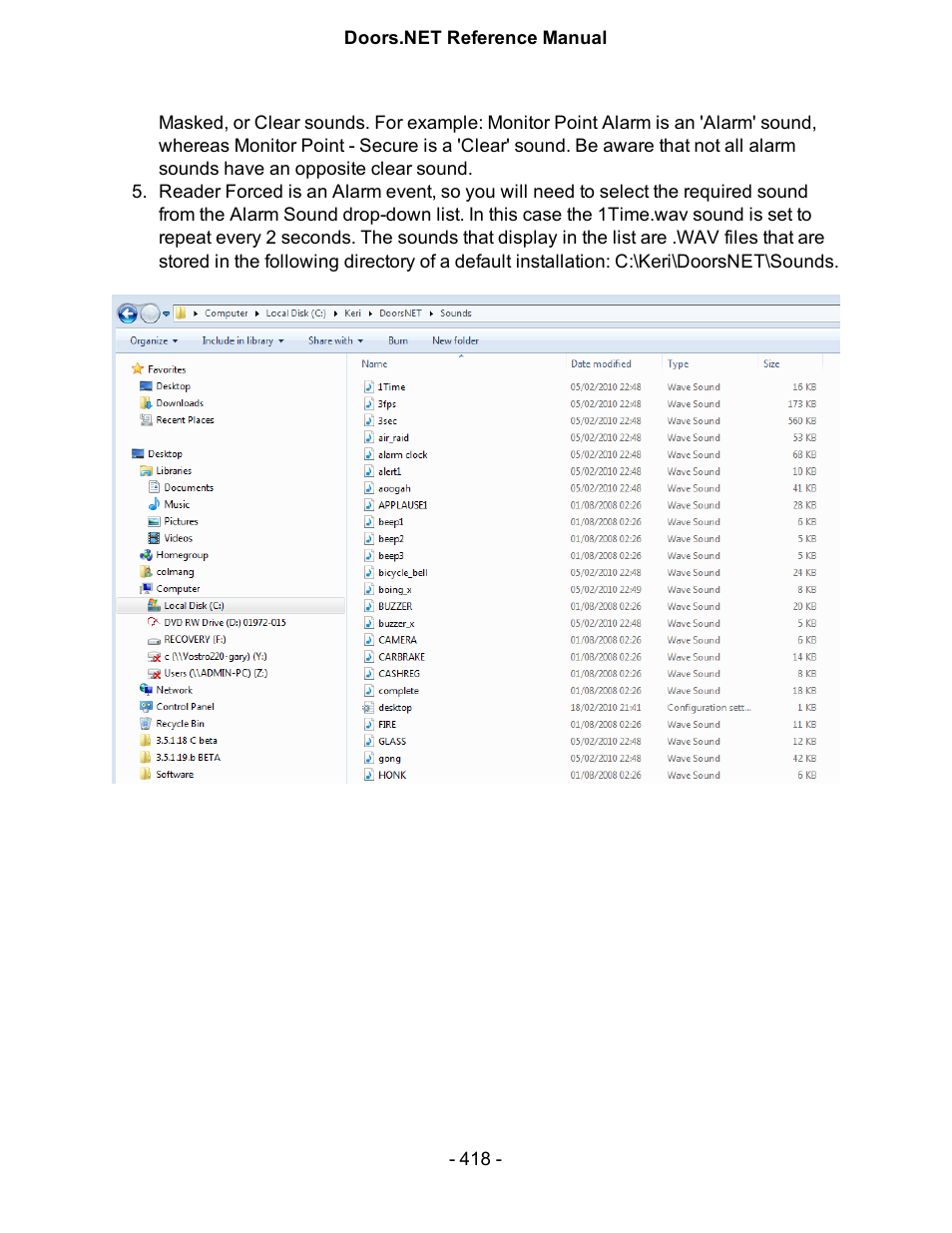Click the CASHREG wave file icon

(368, 674)
